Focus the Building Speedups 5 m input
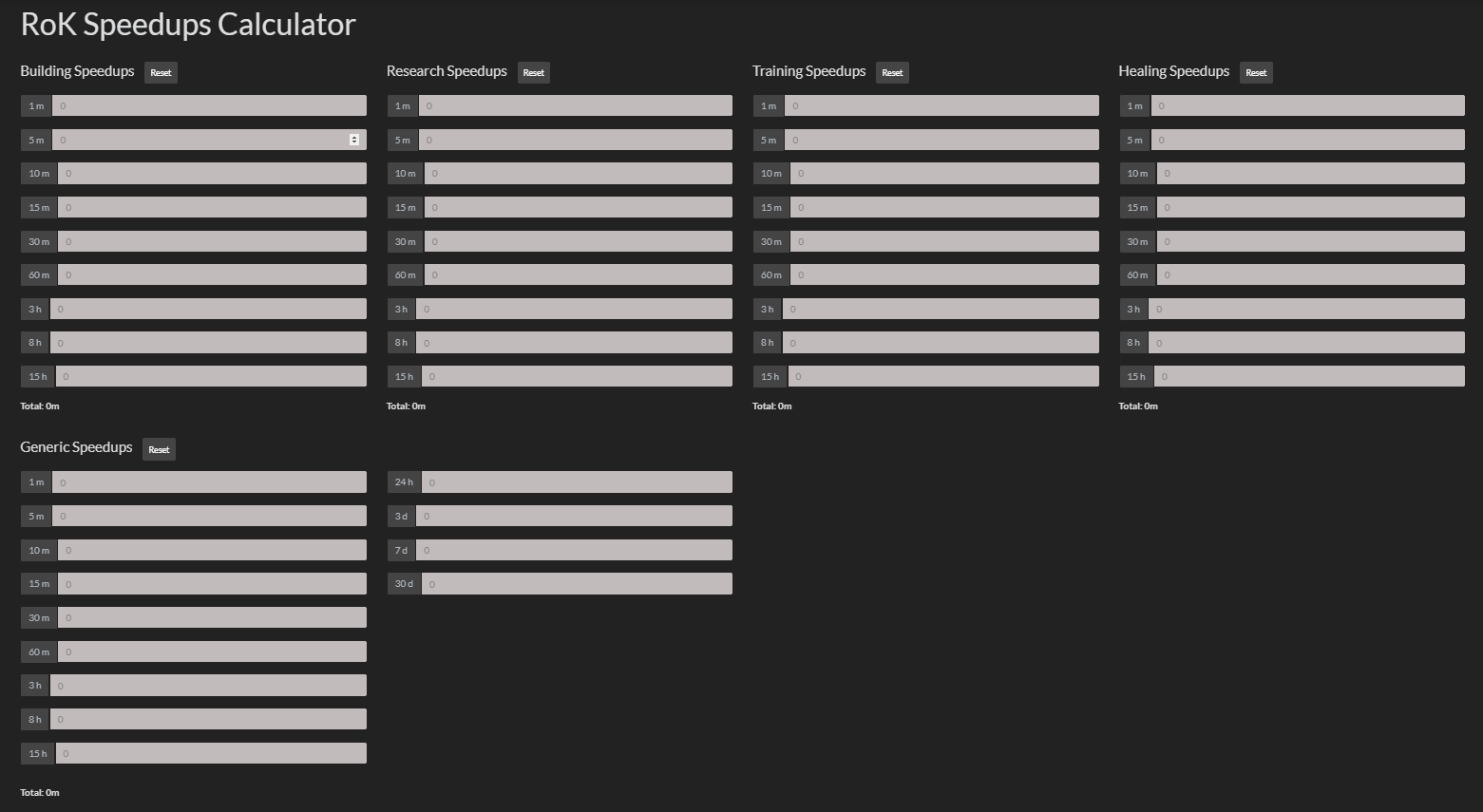 209,140
